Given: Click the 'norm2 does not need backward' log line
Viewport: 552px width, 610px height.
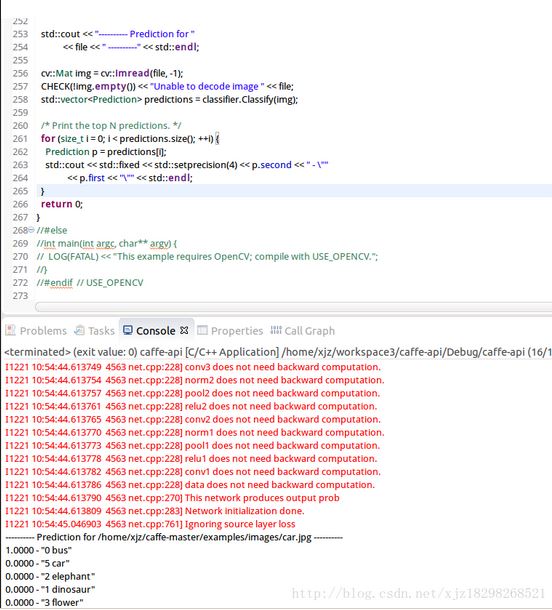Looking at the screenshot, I should tap(195, 380).
